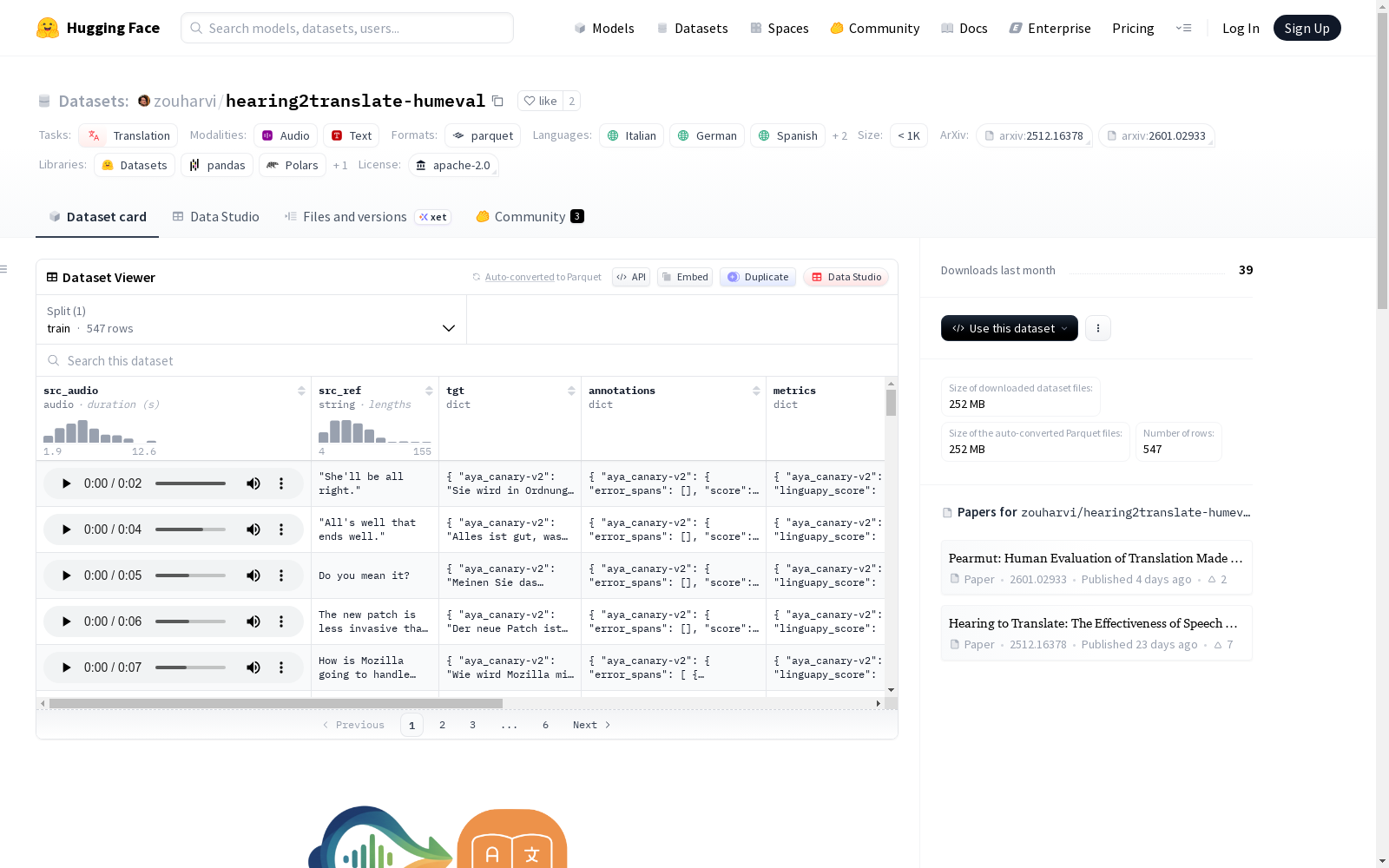Focus the search models and datasets field
The height and width of the screenshot is (868, 1389).
pos(347,28)
